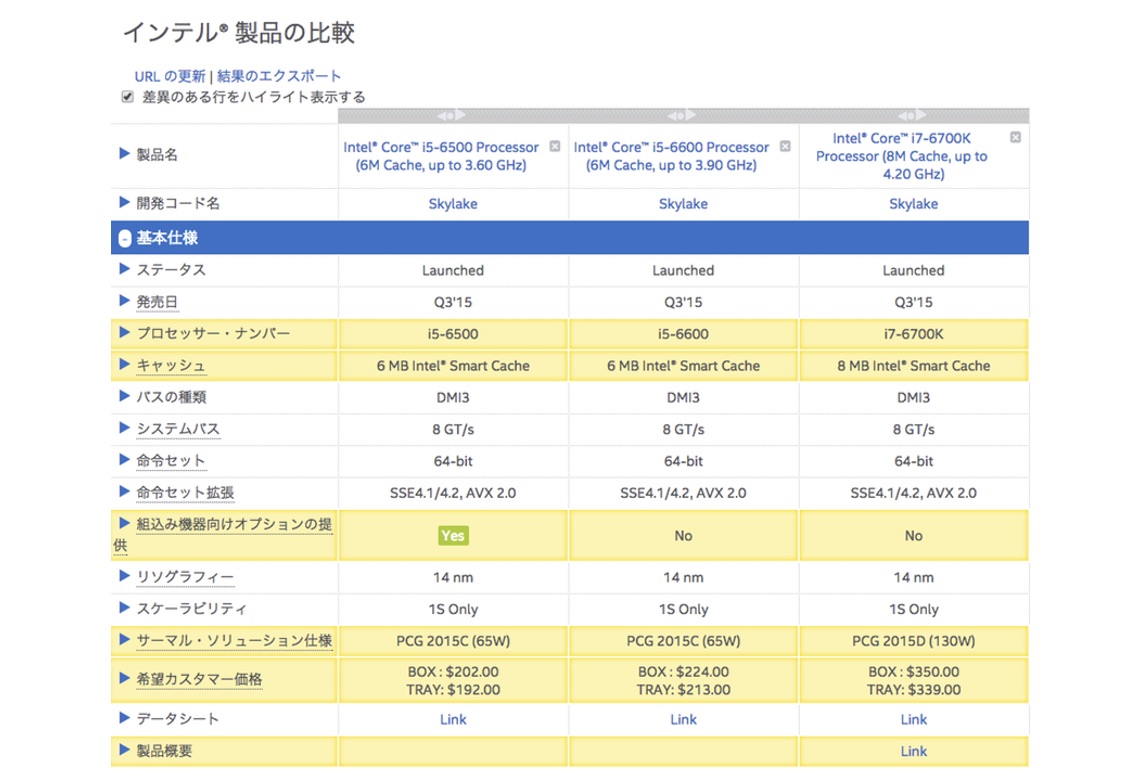Open Skylake link under i5-6600
1142x777 pixels.
pos(683,204)
